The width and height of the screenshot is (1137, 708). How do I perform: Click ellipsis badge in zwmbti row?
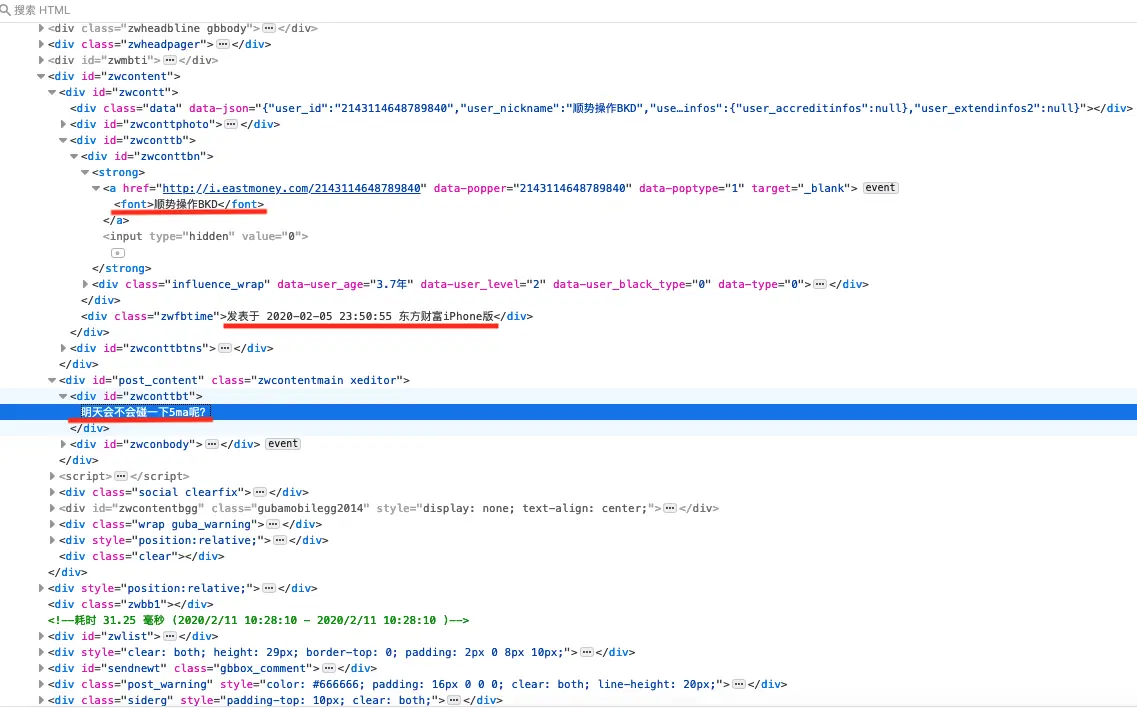170,60
